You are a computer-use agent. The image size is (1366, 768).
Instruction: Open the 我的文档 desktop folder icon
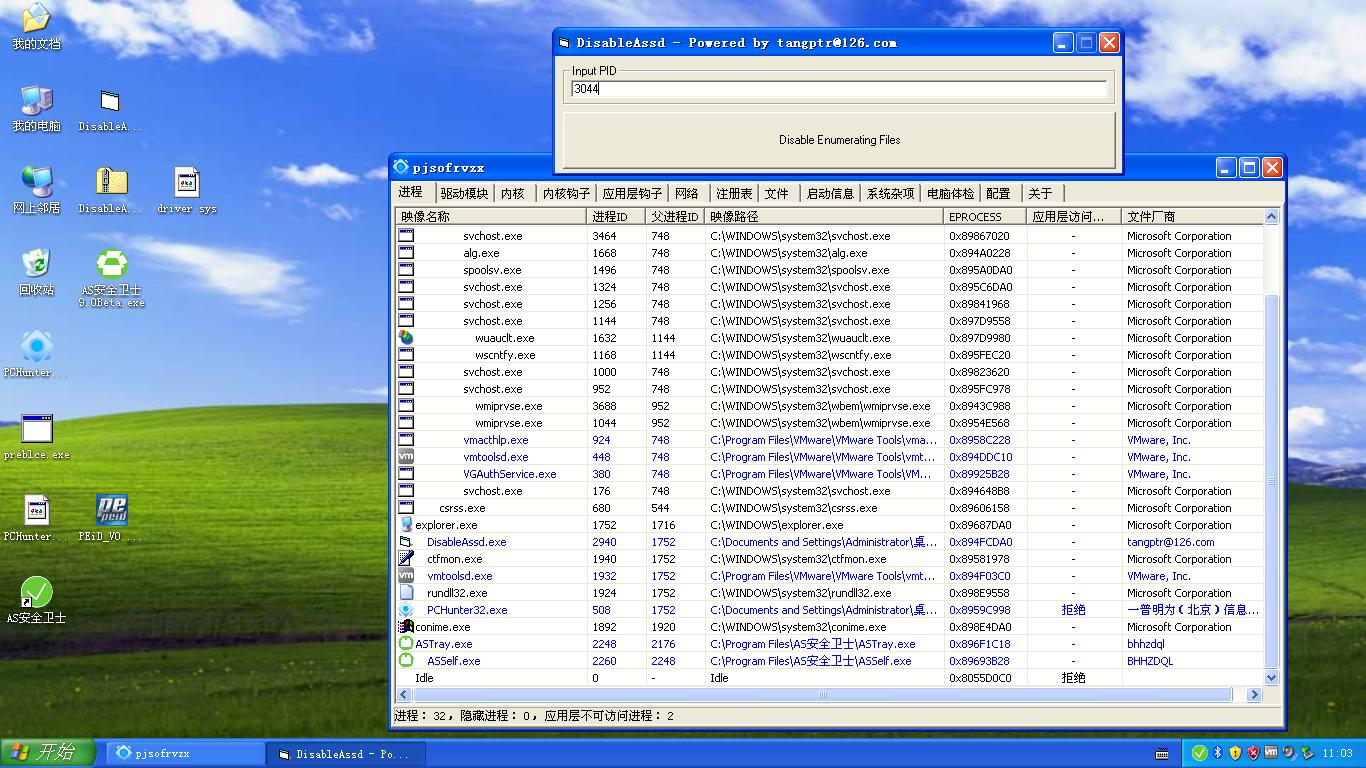tap(36, 18)
